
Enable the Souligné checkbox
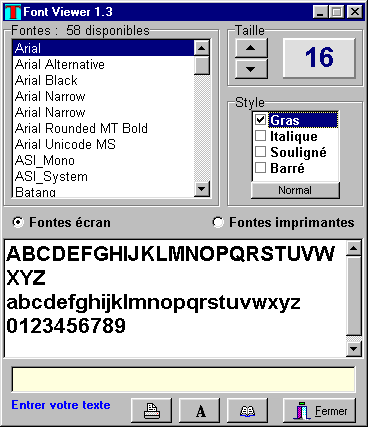tap(260, 152)
